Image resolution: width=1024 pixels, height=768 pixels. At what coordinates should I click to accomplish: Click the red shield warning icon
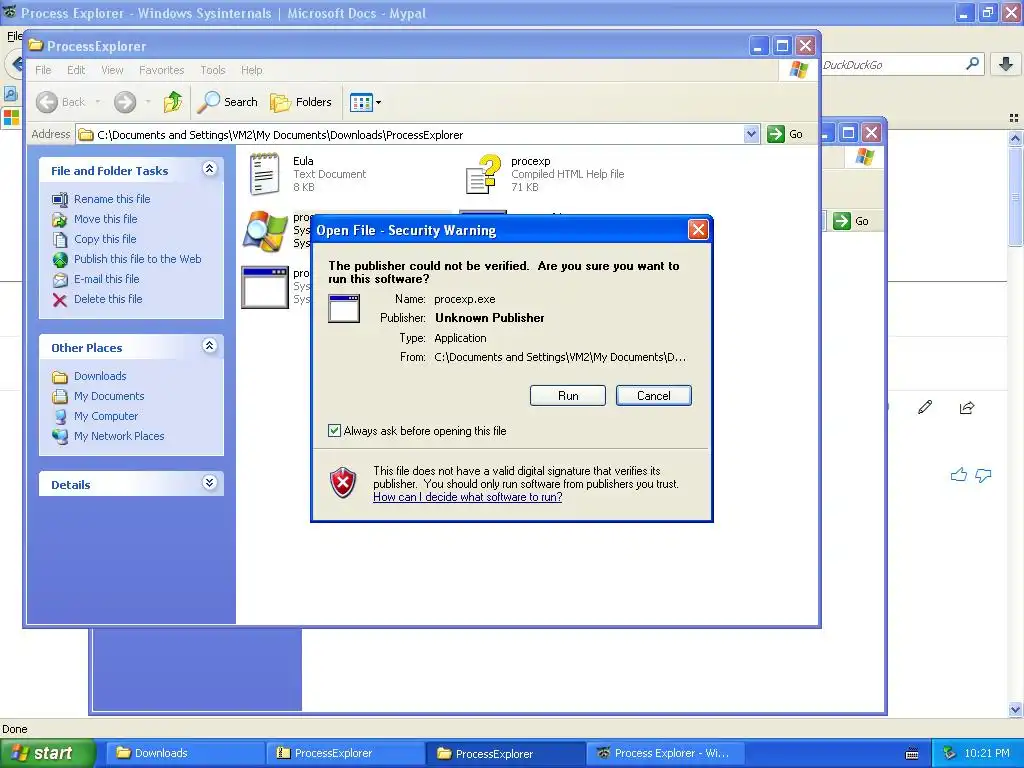343,483
